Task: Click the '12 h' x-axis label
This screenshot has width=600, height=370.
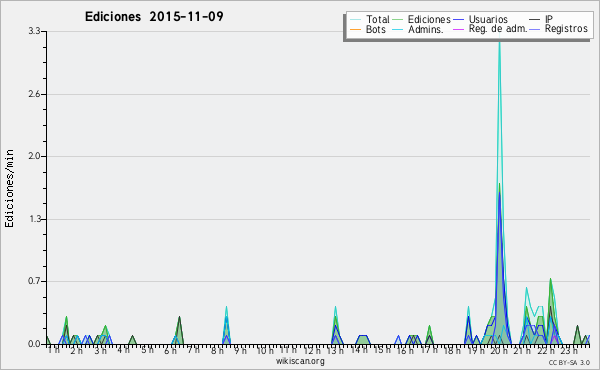Action: (312, 350)
